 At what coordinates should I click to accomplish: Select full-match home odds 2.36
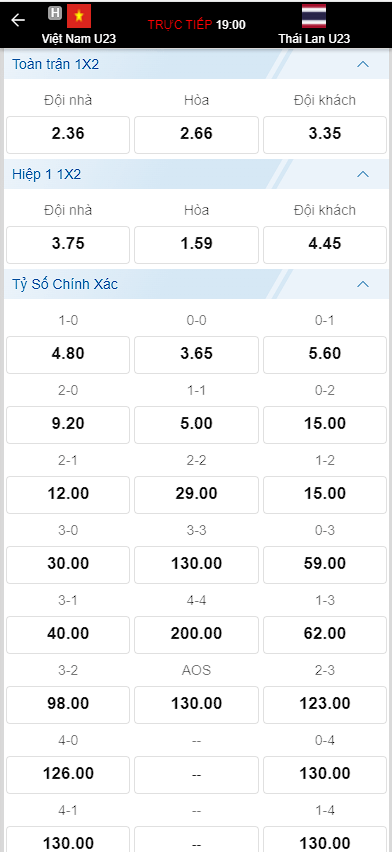pyautogui.click(x=68, y=135)
